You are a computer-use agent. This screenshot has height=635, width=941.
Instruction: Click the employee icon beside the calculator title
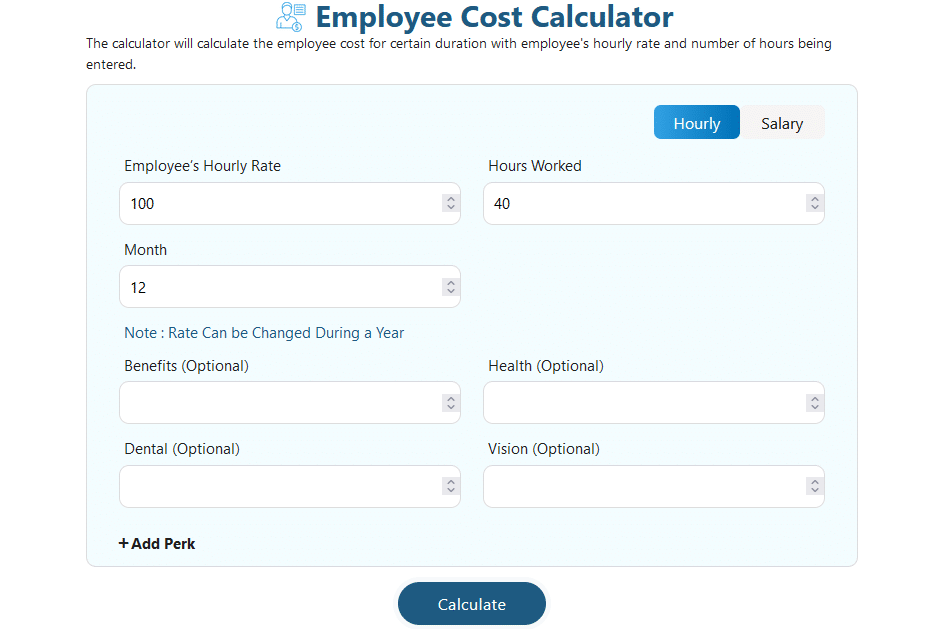[x=290, y=17]
